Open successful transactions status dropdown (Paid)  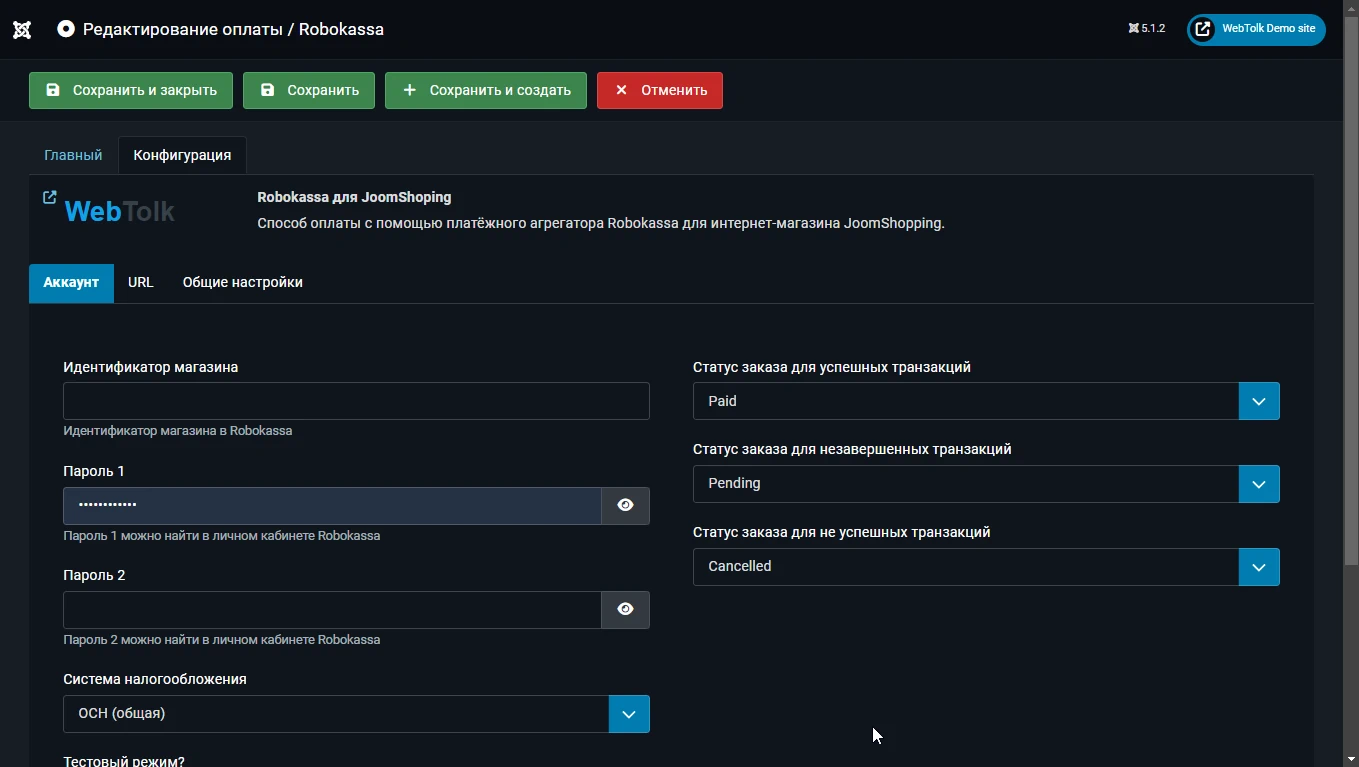[x=986, y=401]
